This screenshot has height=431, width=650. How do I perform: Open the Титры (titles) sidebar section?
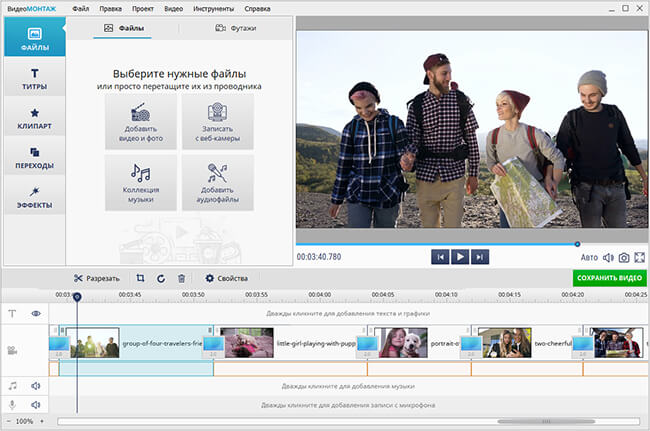tap(33, 78)
